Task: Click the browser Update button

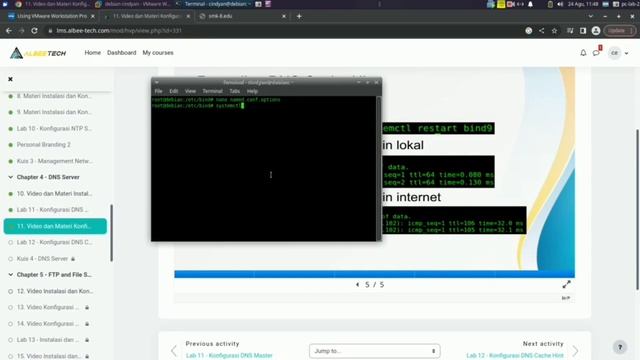Action: 619,31
